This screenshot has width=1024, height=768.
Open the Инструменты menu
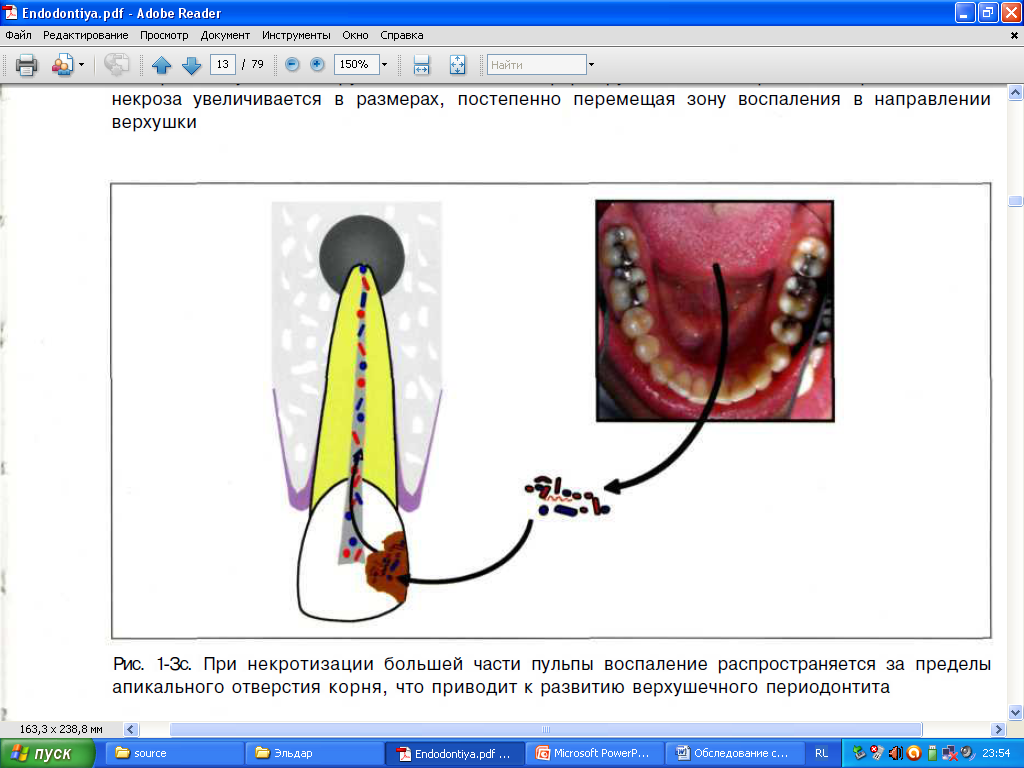296,35
